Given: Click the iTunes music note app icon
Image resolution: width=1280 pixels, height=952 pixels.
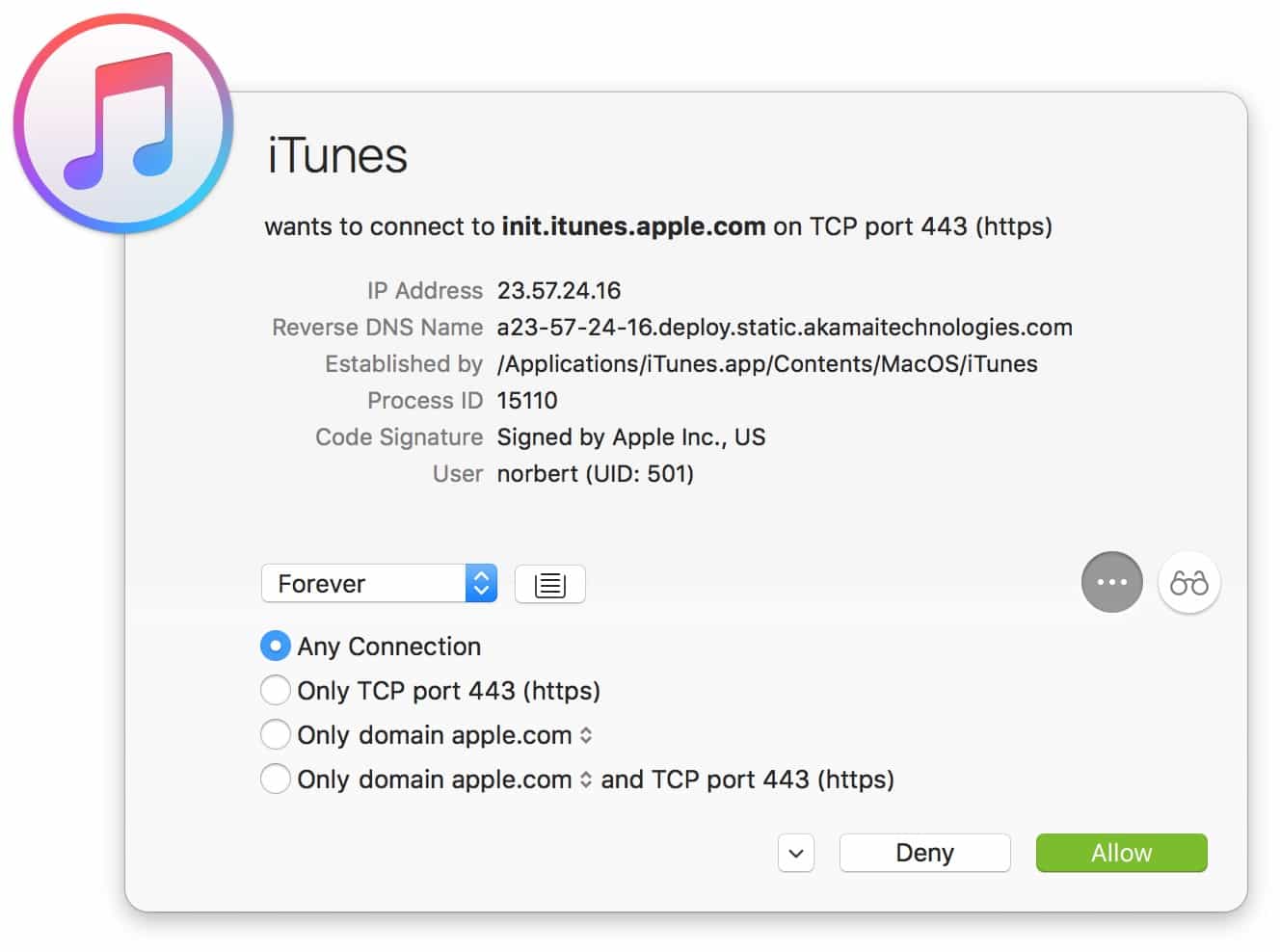Looking at the screenshot, I should click(x=123, y=123).
